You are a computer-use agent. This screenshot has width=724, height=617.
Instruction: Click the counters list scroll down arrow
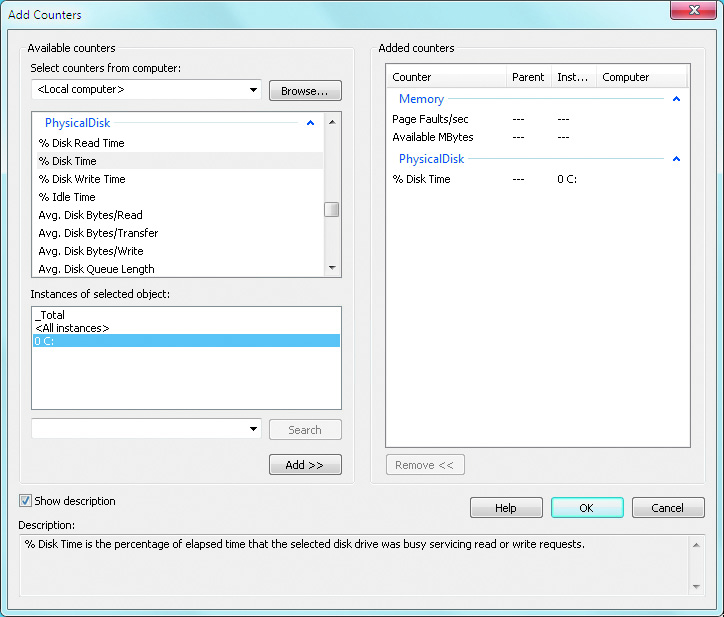point(332,268)
